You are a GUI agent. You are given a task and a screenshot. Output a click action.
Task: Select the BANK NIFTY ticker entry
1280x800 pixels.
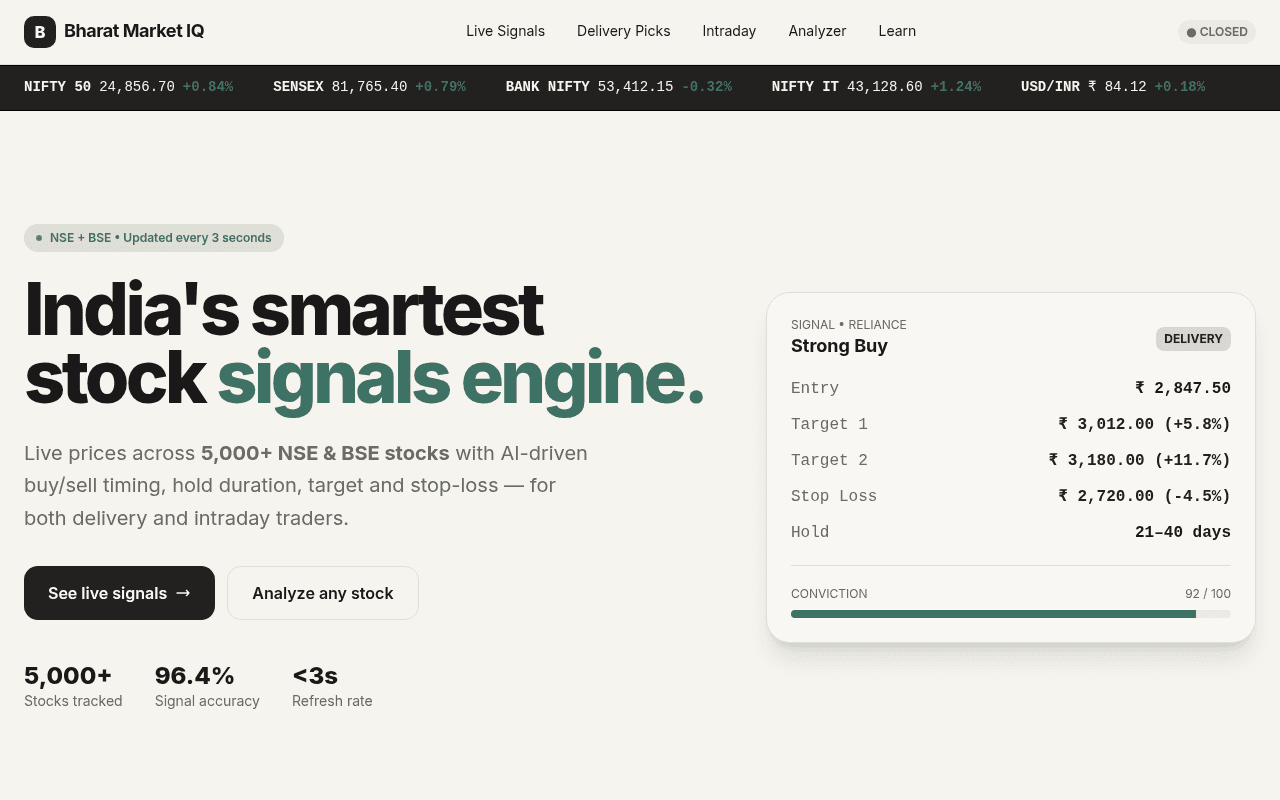(x=618, y=87)
